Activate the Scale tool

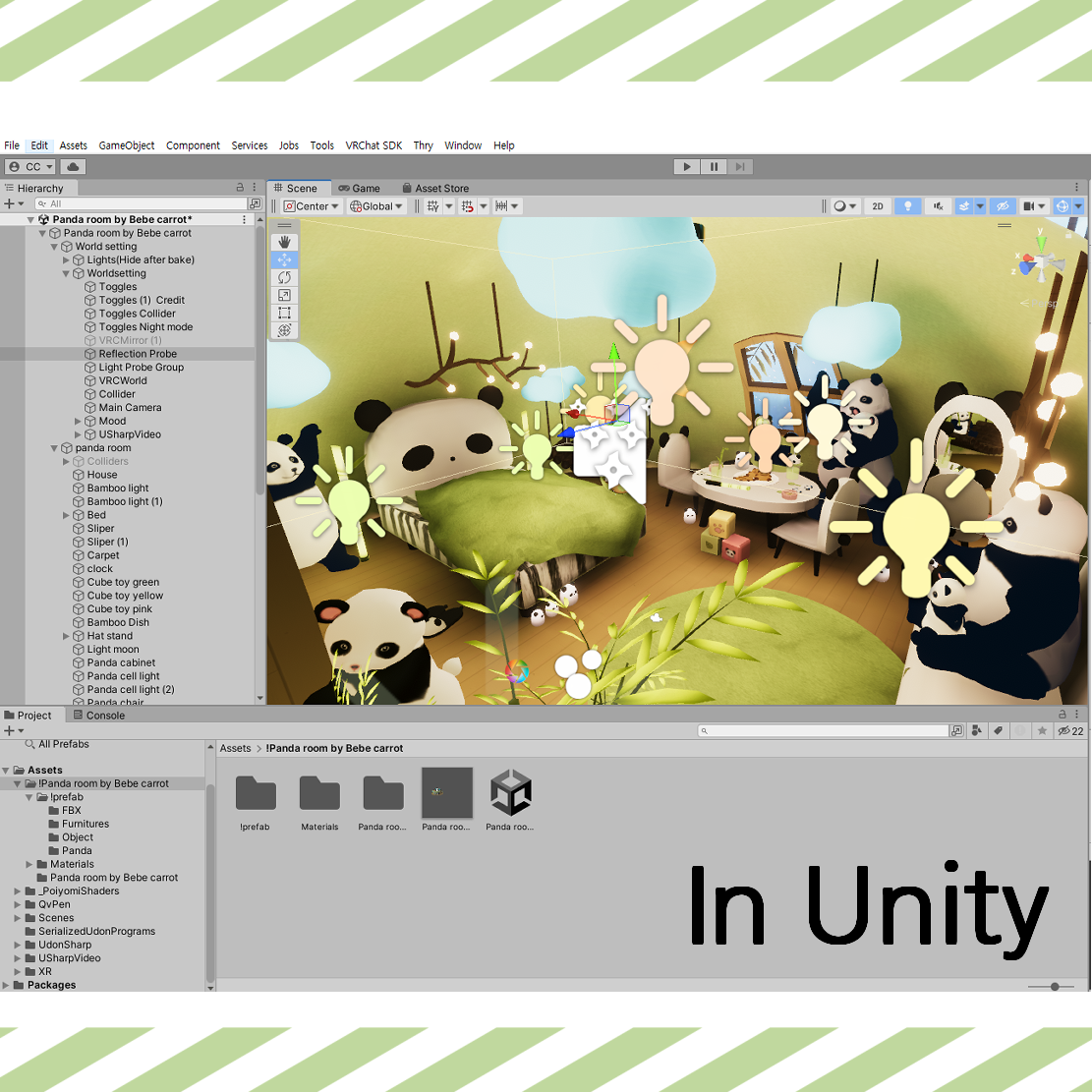point(284,295)
